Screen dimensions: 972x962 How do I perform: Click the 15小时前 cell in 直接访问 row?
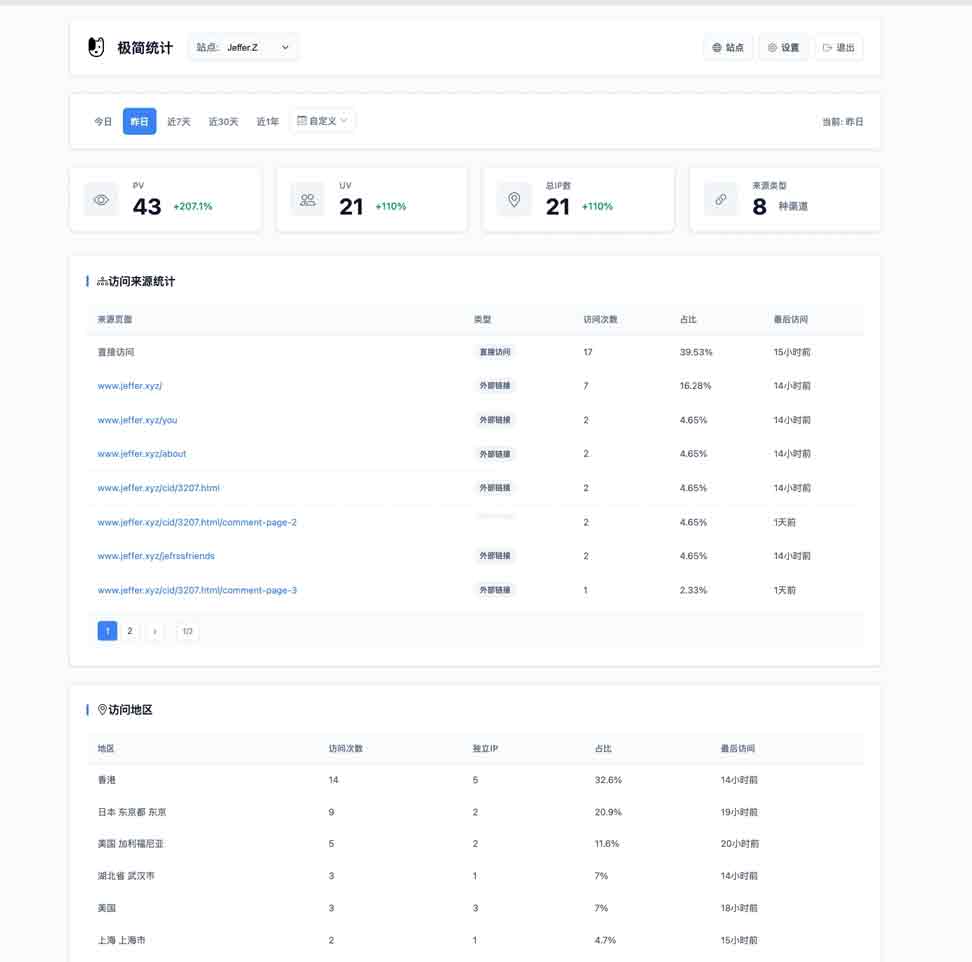[792, 352]
